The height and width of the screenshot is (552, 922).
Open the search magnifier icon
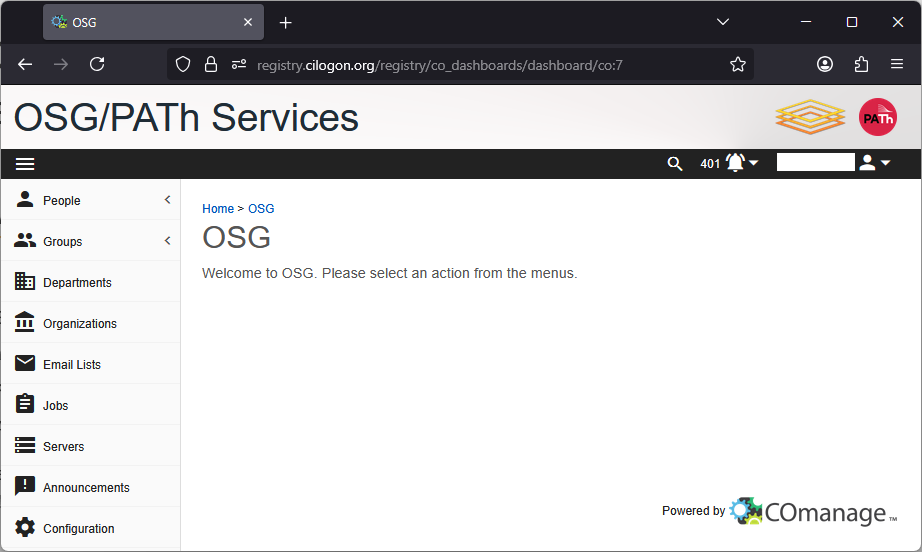[674, 163]
